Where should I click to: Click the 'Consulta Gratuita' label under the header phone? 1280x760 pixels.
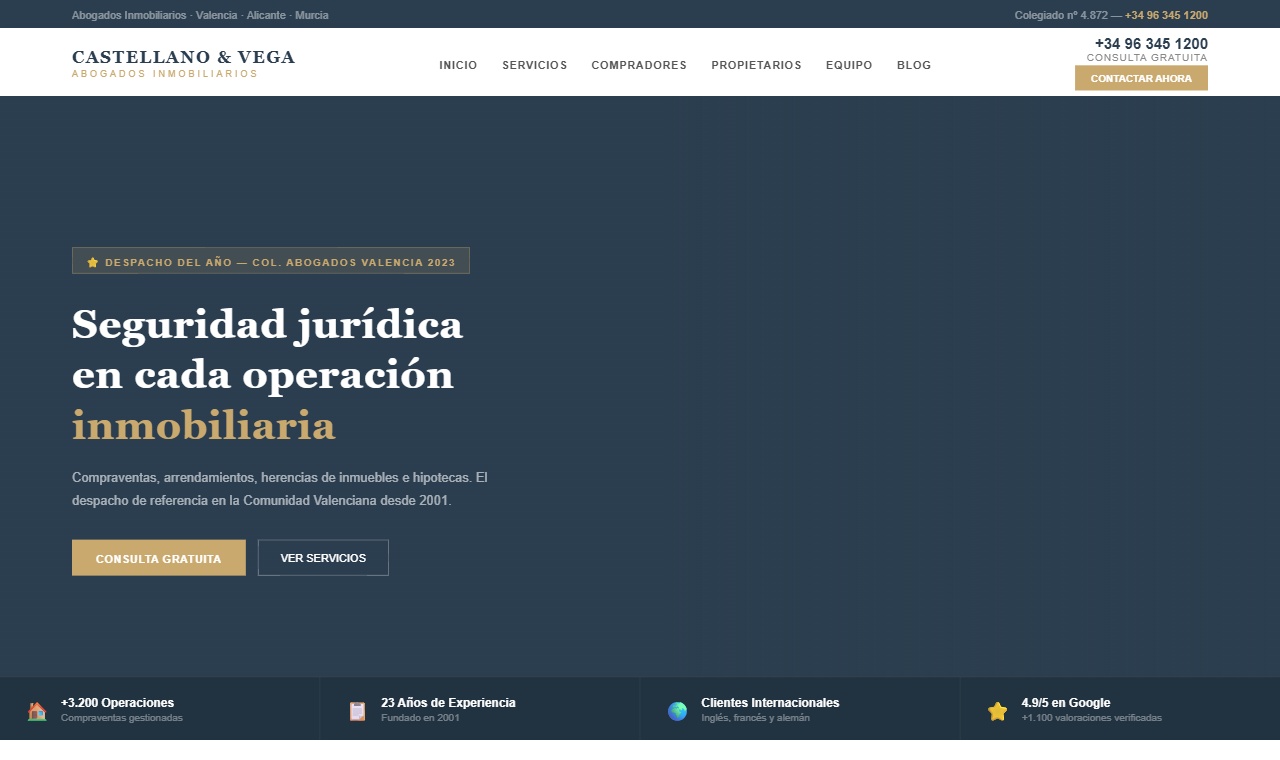(1147, 58)
